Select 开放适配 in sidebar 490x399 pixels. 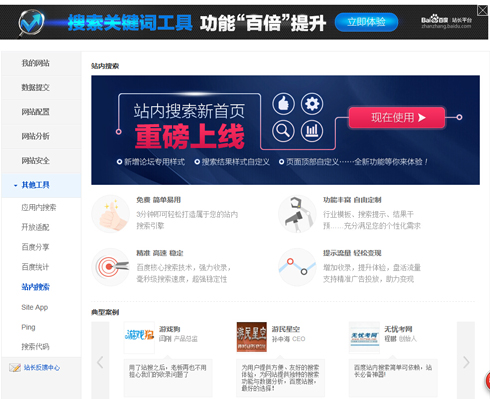[x=35, y=227]
